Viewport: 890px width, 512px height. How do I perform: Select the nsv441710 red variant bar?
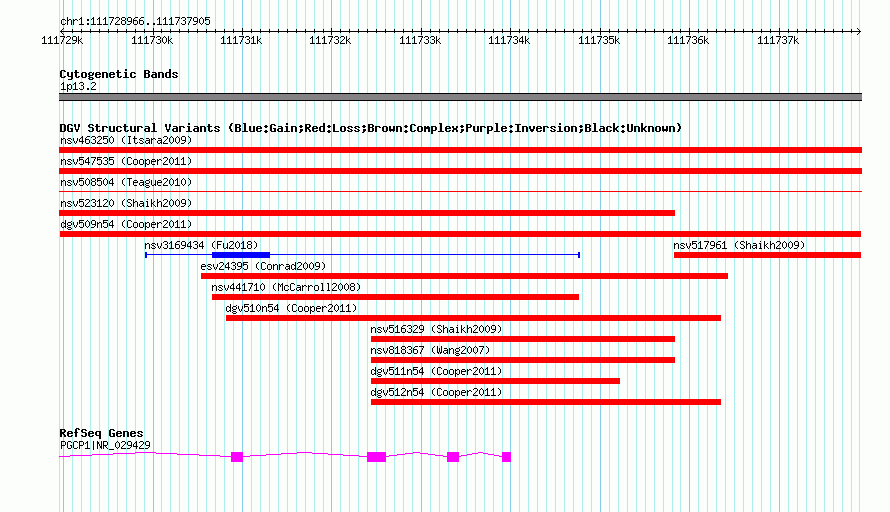396,297
